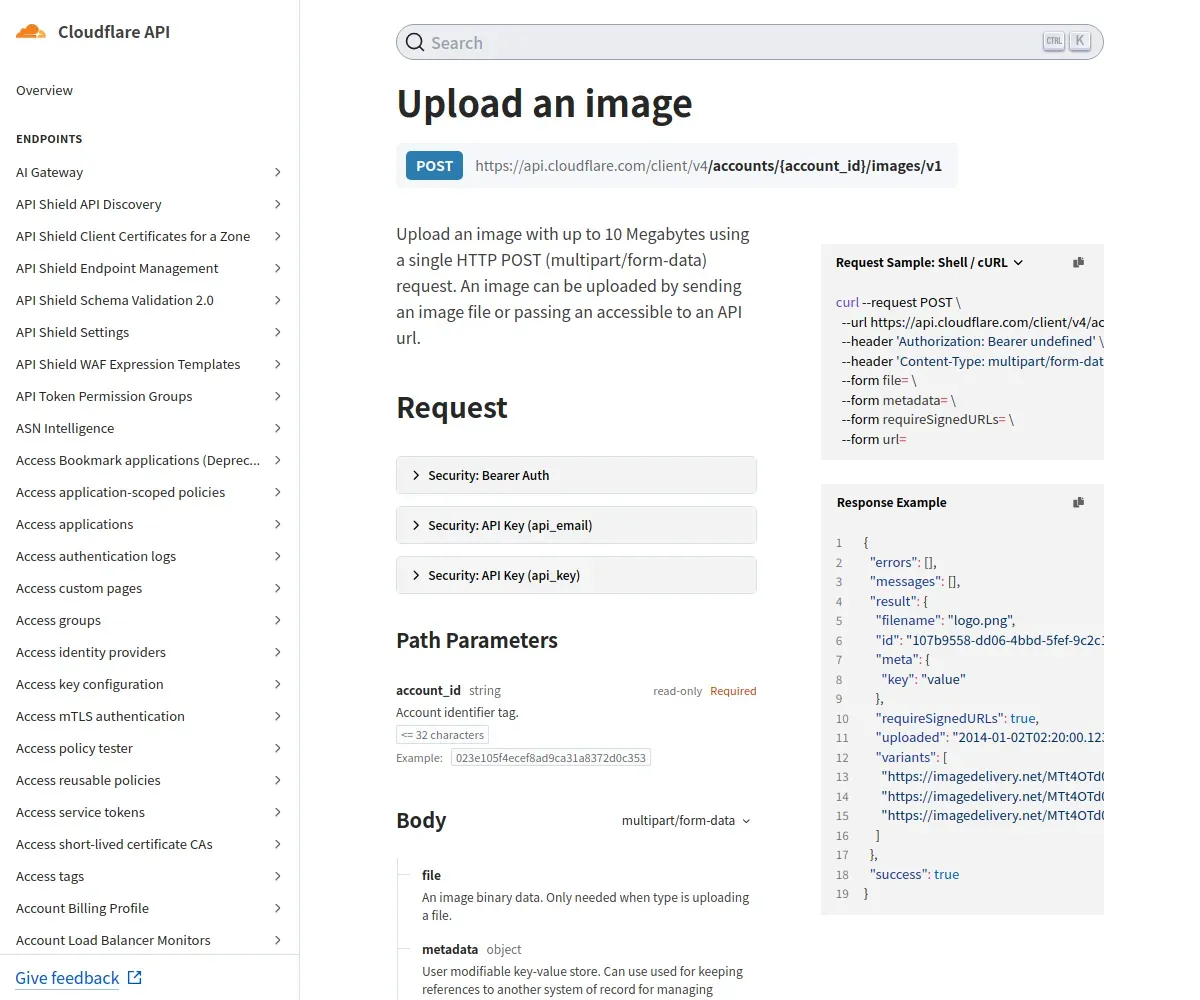
Task: Click the Required label for account_id
Action: point(733,691)
